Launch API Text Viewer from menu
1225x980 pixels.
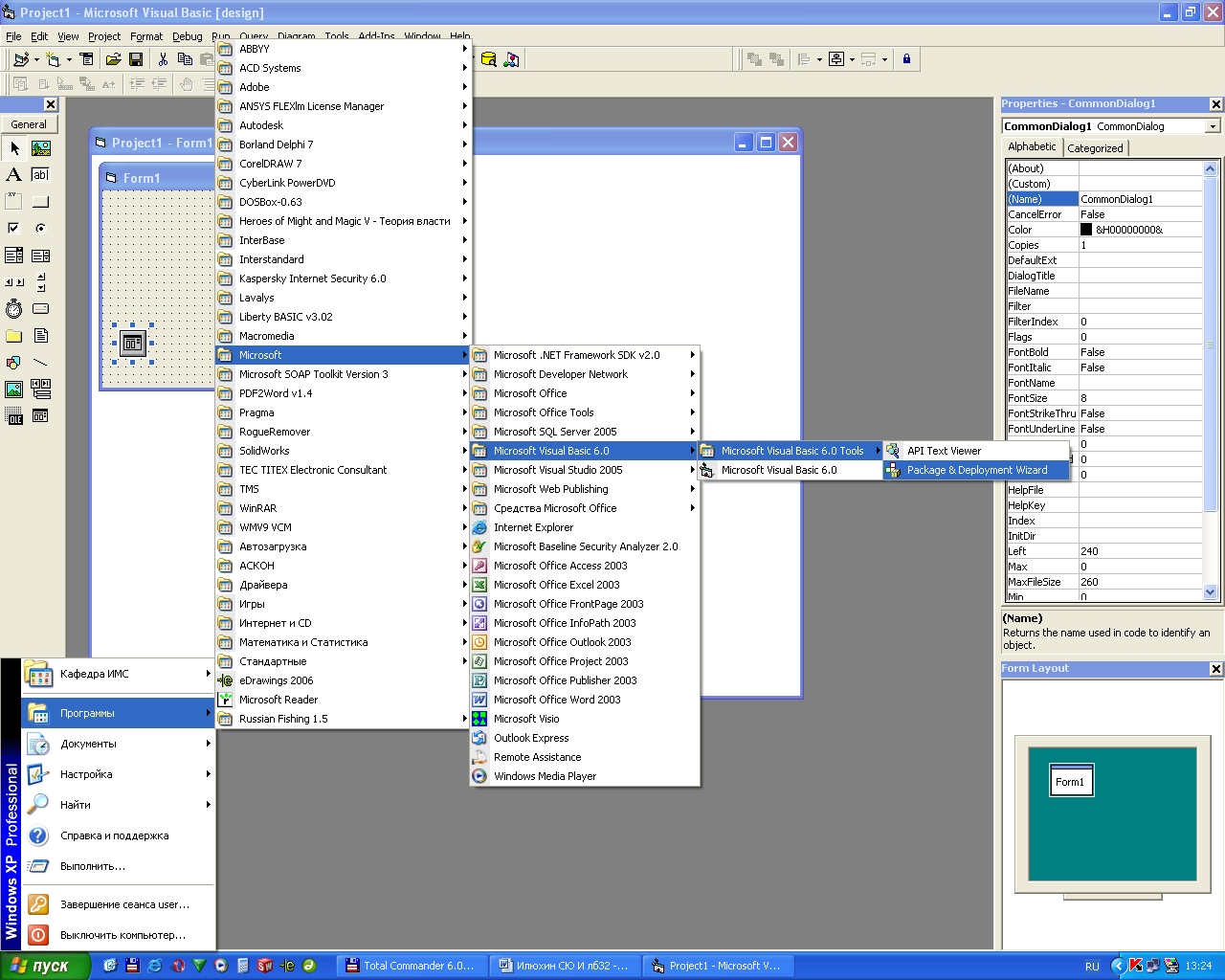975,451
